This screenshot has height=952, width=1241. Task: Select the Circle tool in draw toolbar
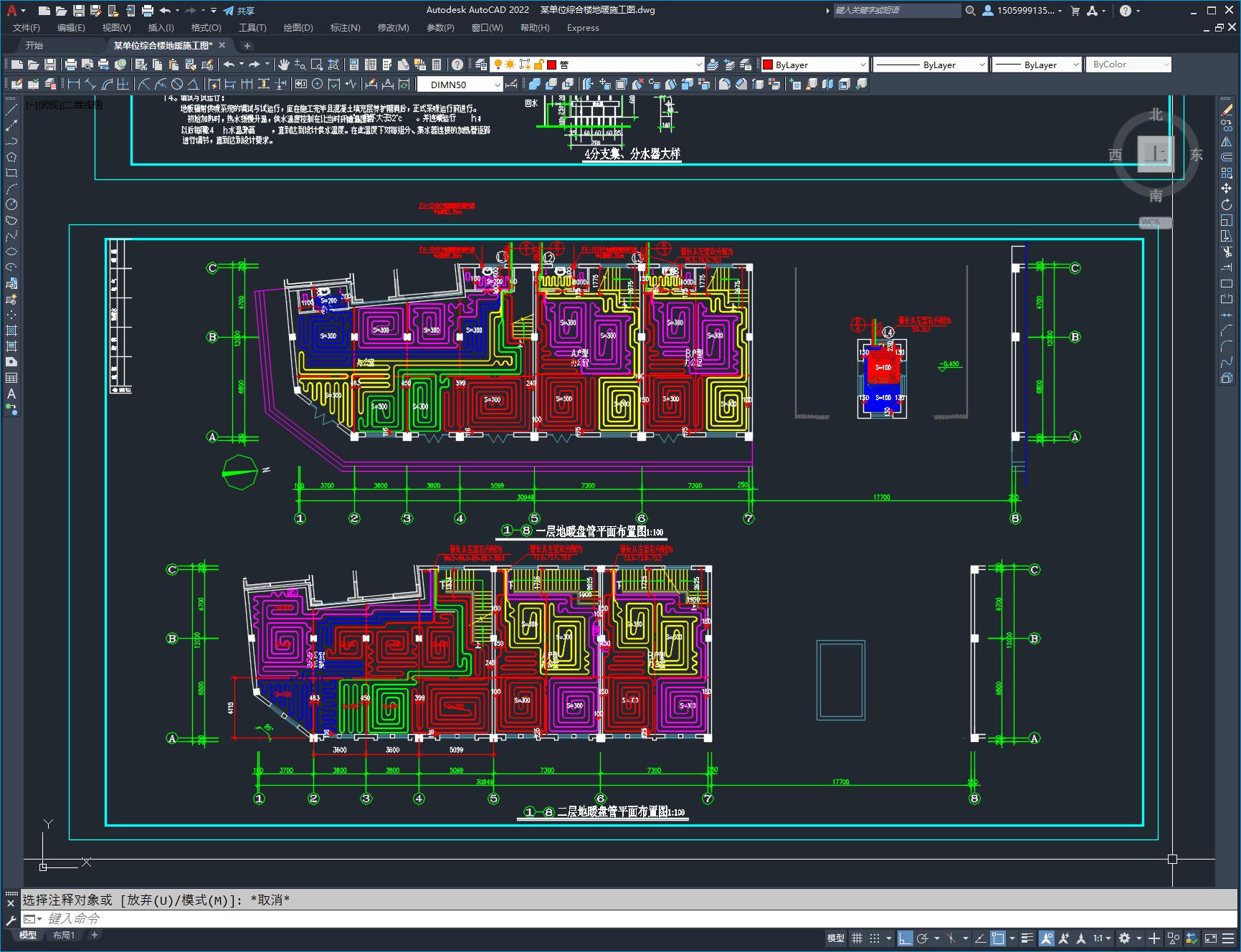tap(11, 204)
